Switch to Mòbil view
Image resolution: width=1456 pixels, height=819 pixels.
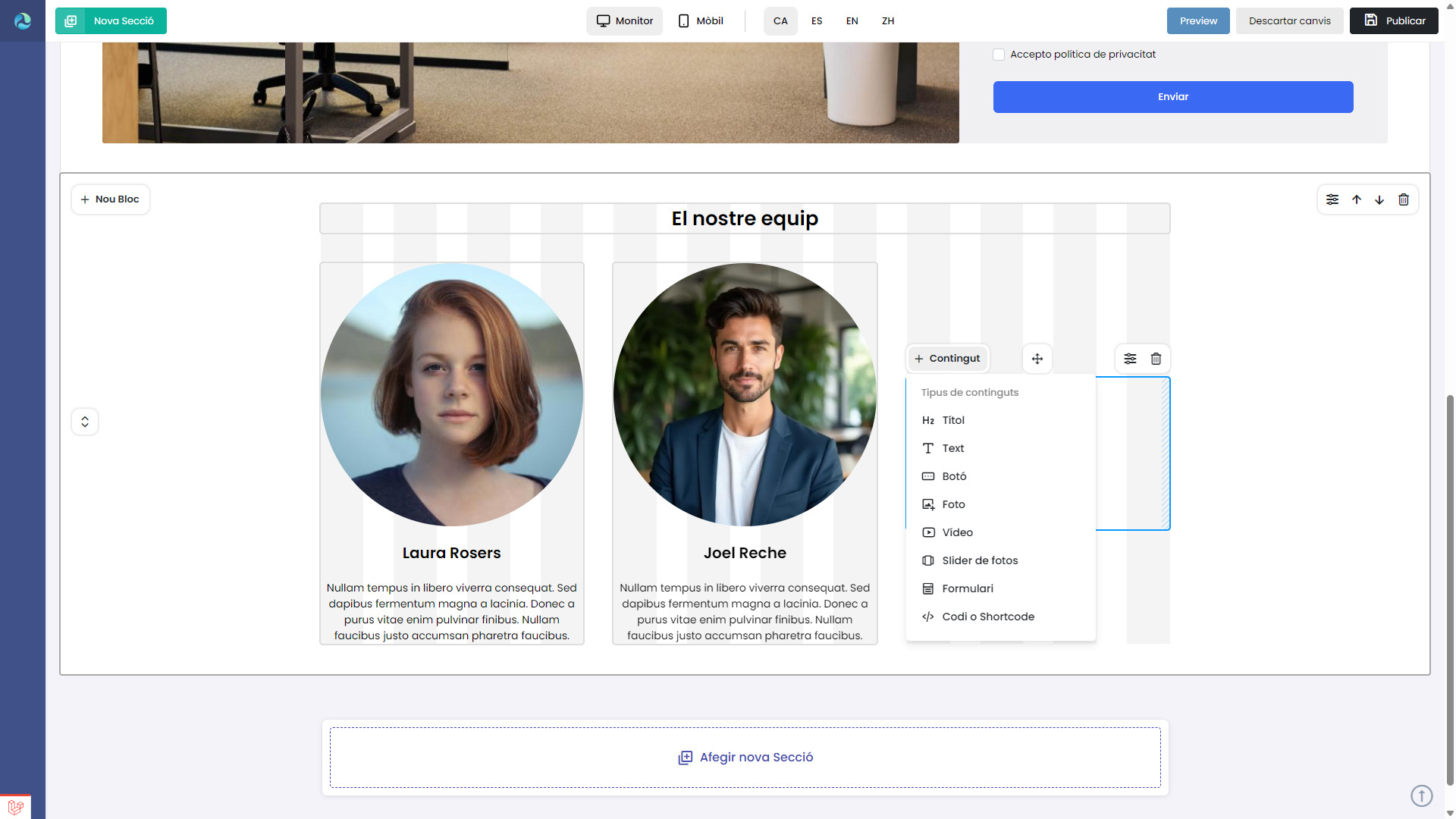[x=701, y=21]
